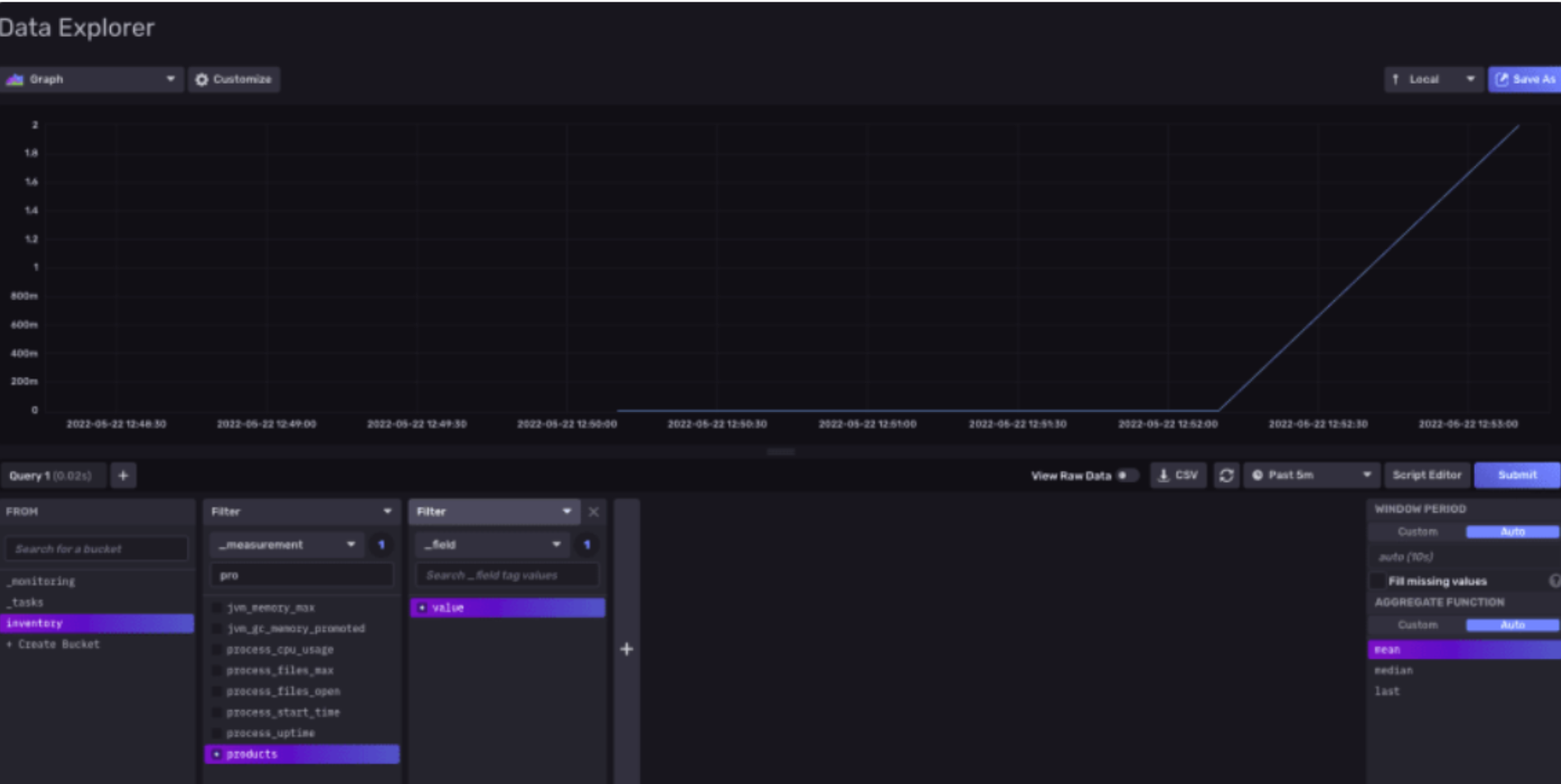Add a new query with the plus button beside Query 1
This screenshot has height=784, width=1561.
(123, 475)
